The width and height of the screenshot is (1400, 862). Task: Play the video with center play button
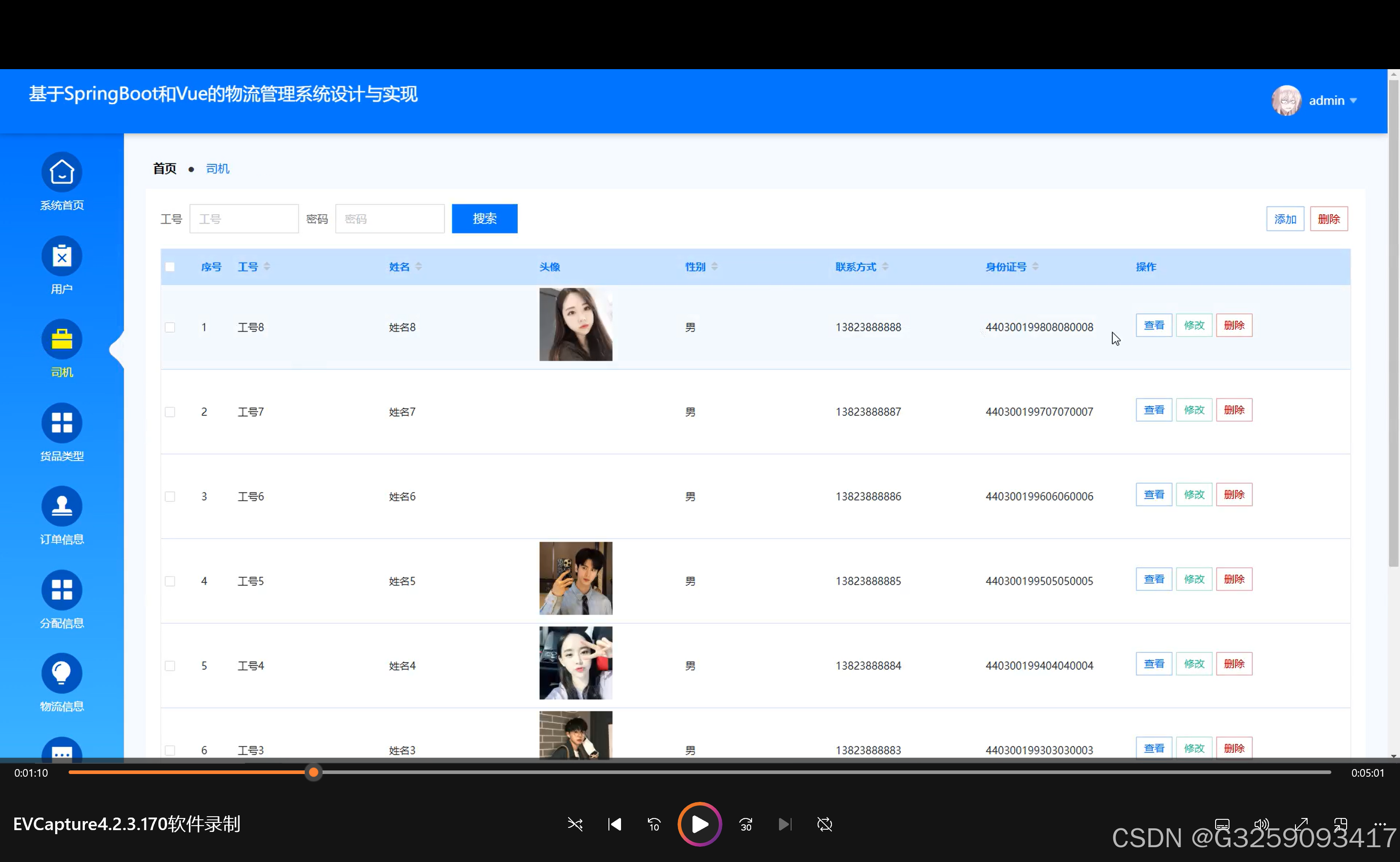(699, 824)
